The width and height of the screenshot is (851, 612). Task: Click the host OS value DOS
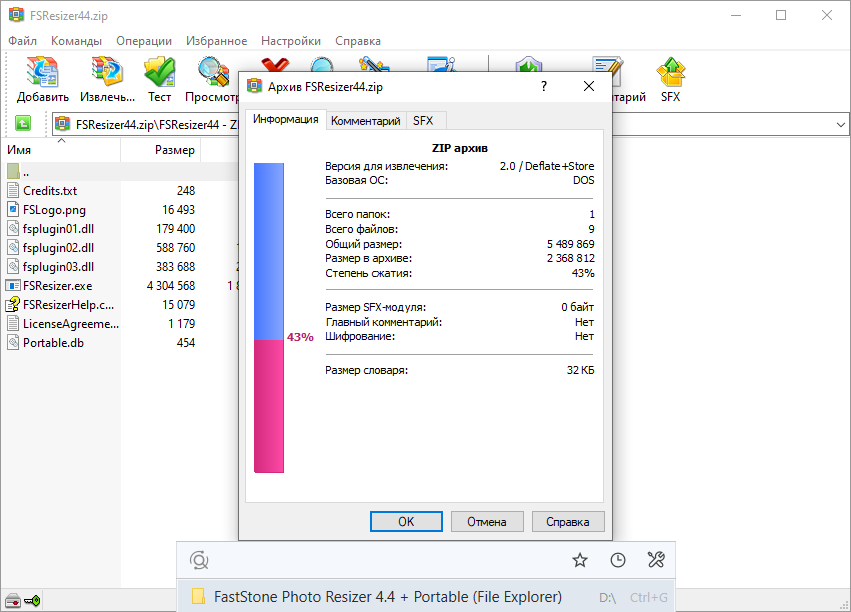(583, 180)
